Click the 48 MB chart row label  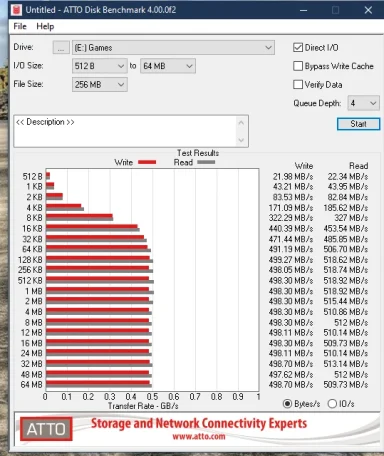coord(32,375)
